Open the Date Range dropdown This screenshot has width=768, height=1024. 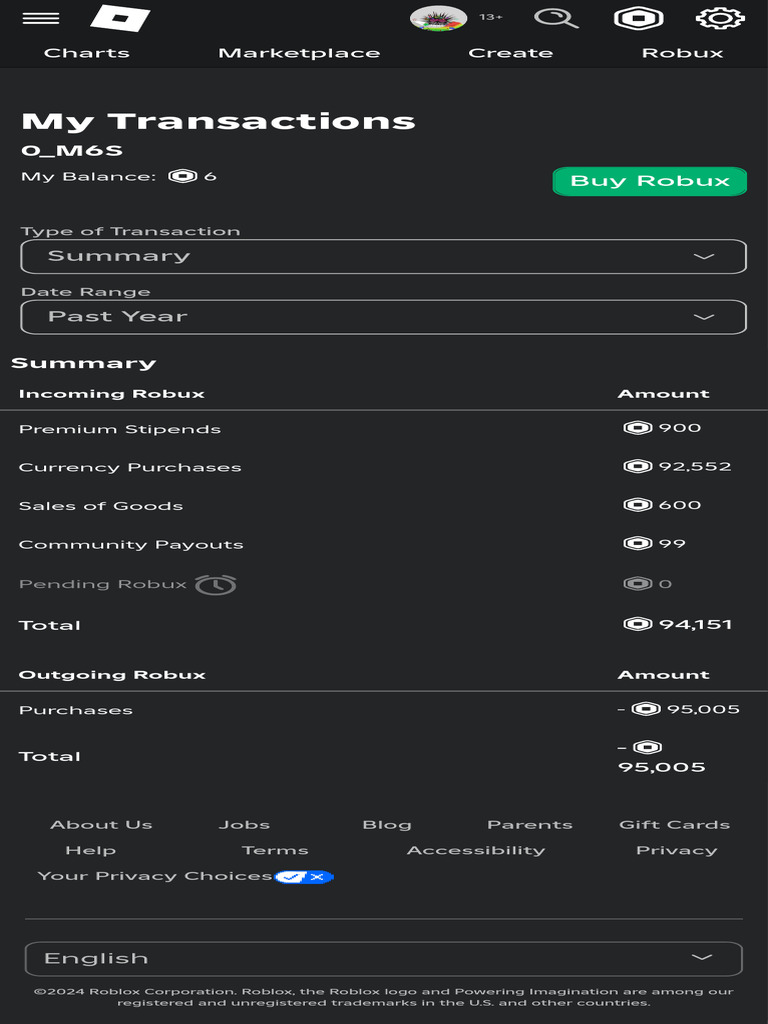[383, 317]
